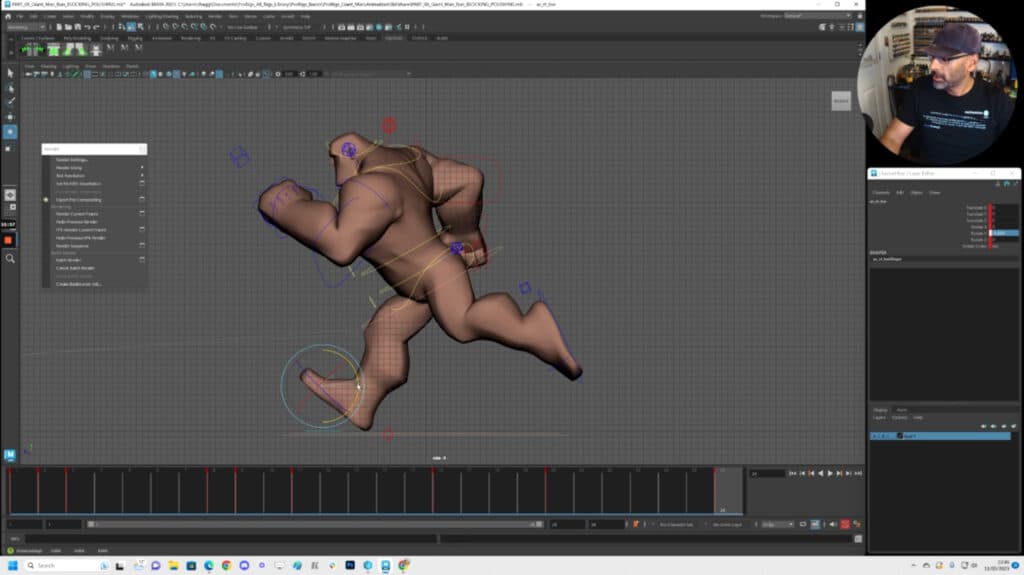Open Photoshop from the Windows taskbar

pos(350,565)
